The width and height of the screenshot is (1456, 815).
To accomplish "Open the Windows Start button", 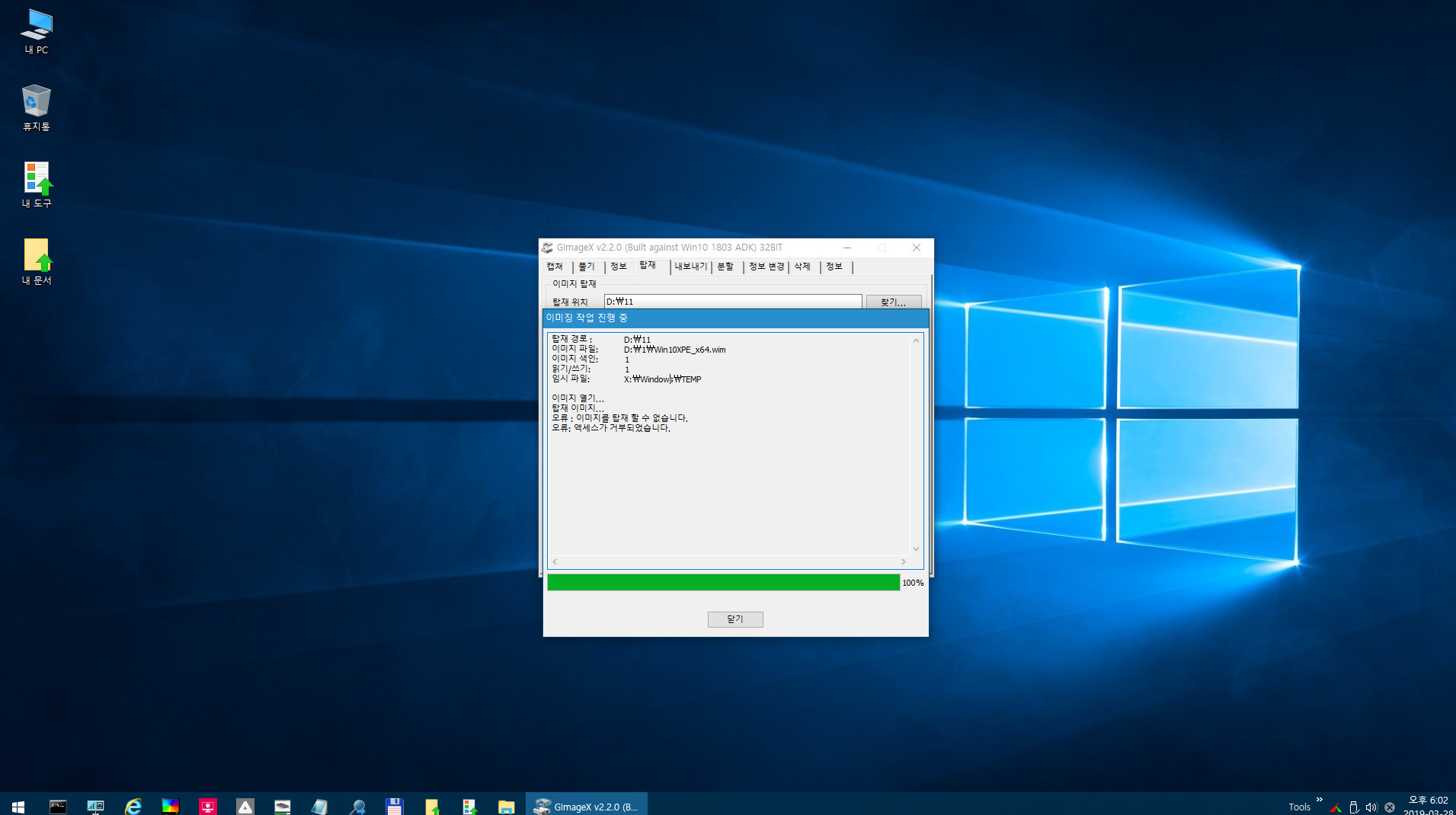I will (18, 806).
